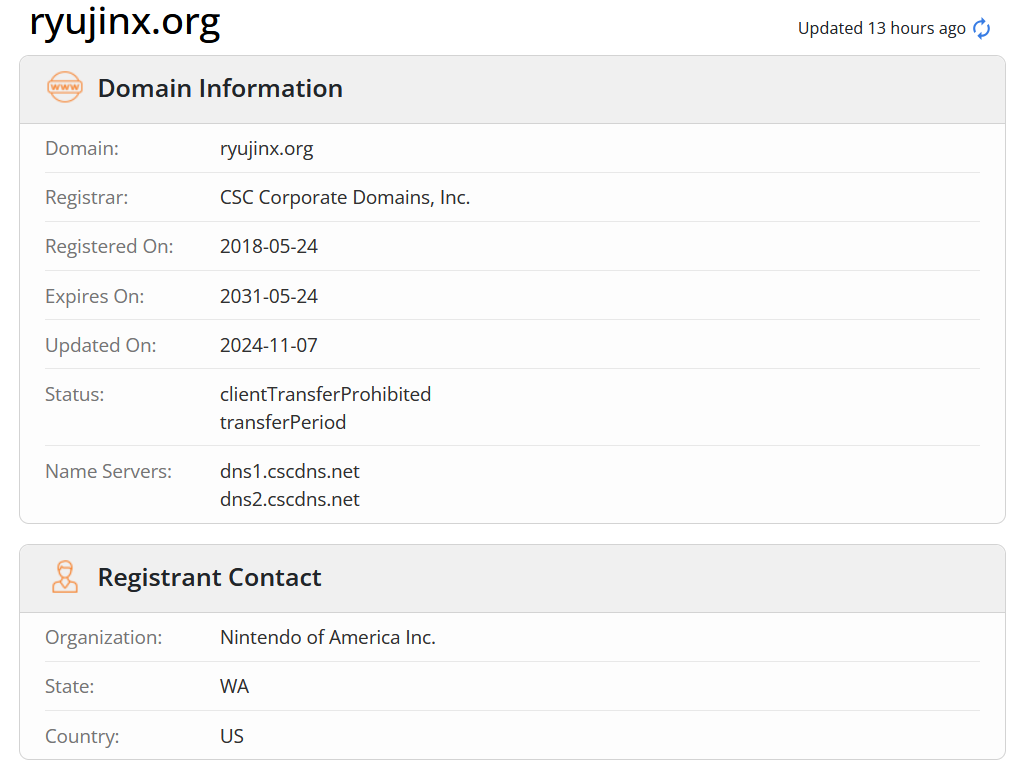Click the clientTransferProhibited status
The height and width of the screenshot is (767, 1017).
point(326,394)
